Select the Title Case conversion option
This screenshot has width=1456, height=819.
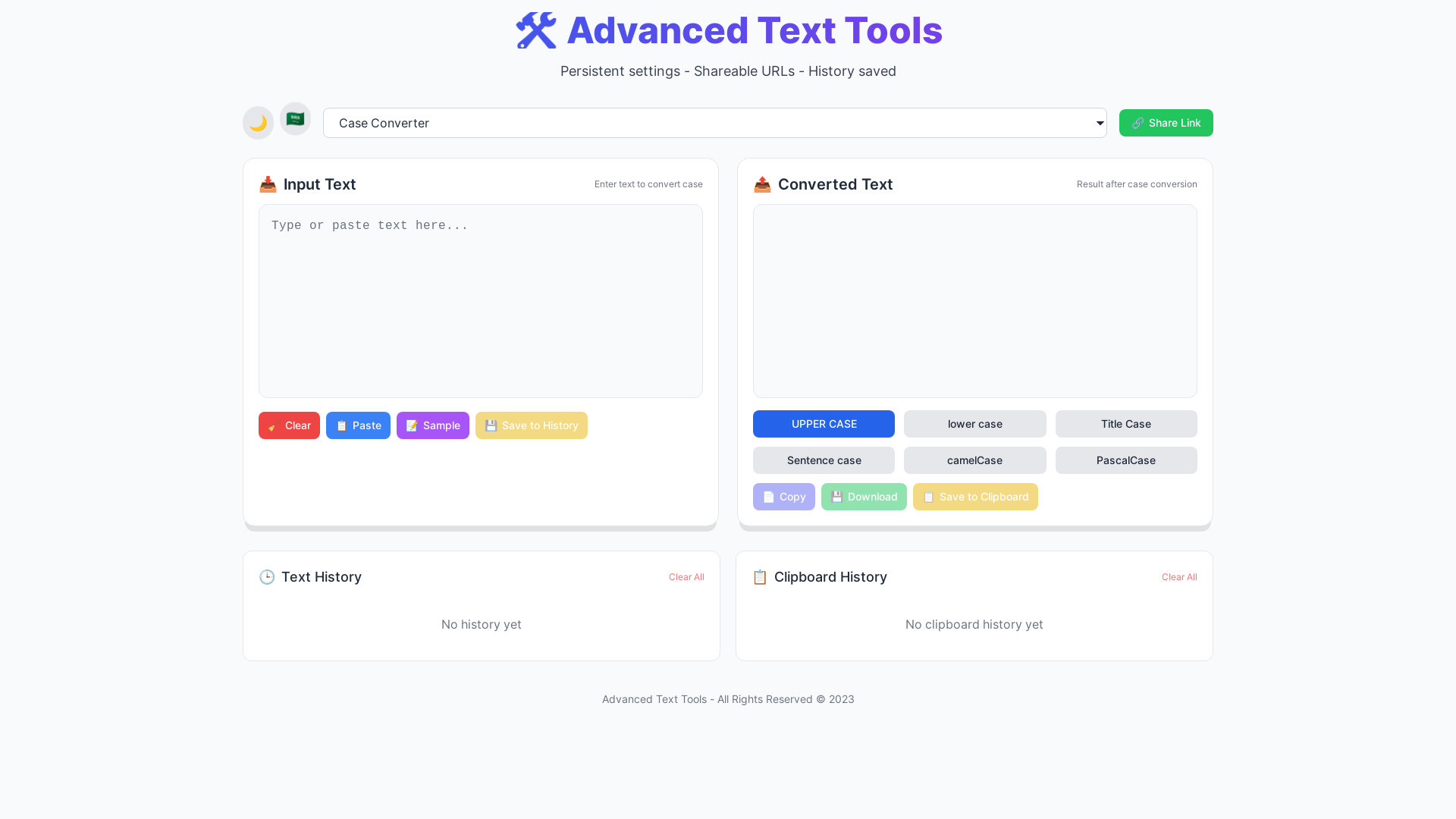point(1126,424)
